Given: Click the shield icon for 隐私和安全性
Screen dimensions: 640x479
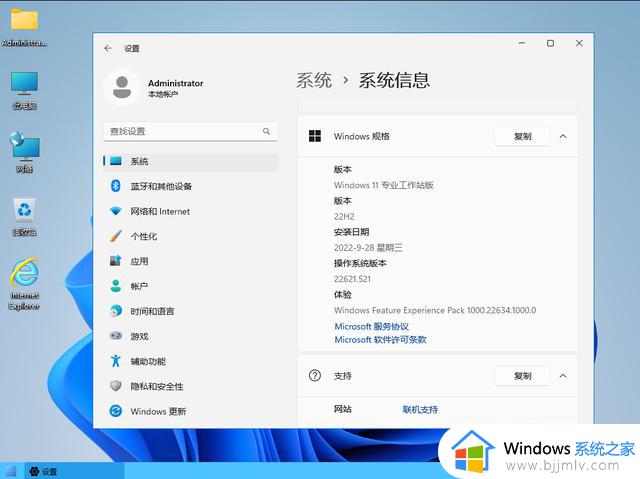Looking at the screenshot, I should coord(116,386).
